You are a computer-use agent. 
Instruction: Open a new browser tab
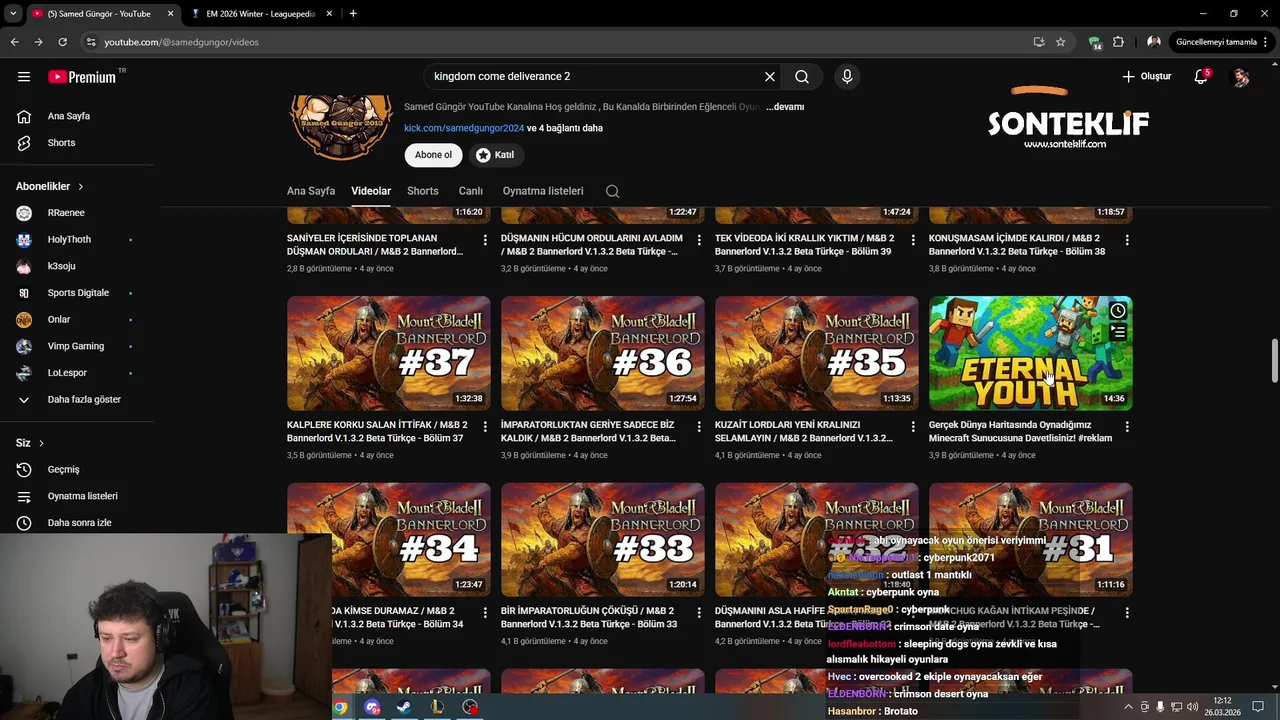coord(353,14)
